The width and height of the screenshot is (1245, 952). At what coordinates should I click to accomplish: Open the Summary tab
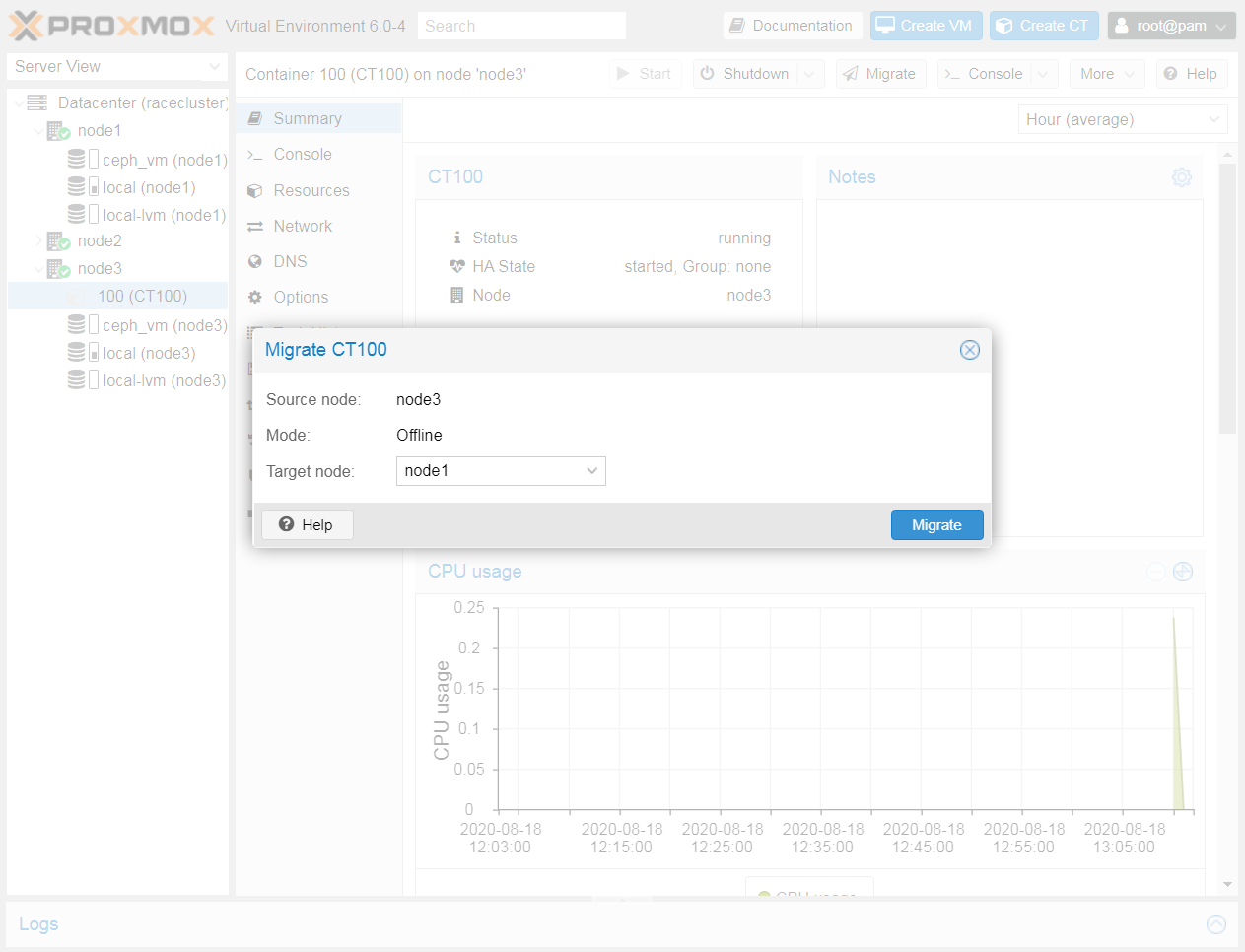pyautogui.click(x=318, y=118)
